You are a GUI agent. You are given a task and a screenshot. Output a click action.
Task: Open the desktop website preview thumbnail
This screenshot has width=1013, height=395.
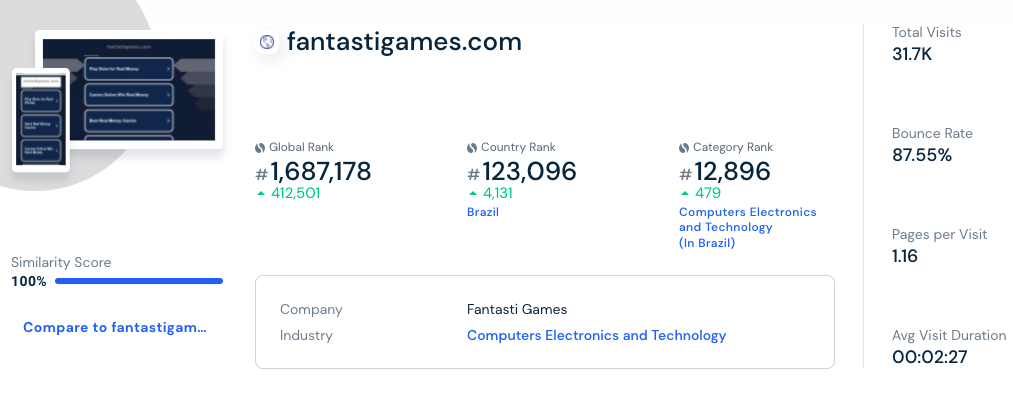(129, 89)
